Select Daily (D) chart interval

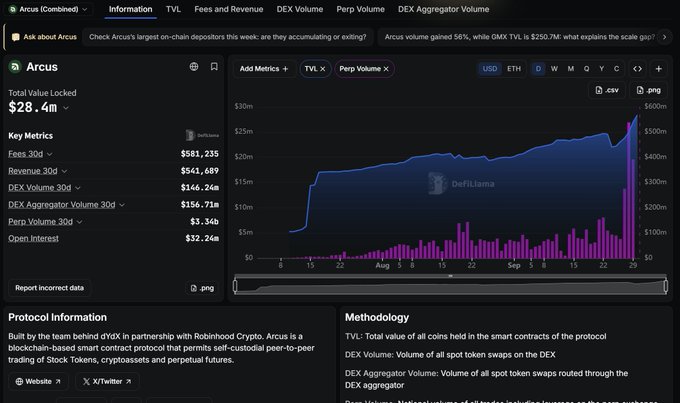[538, 69]
